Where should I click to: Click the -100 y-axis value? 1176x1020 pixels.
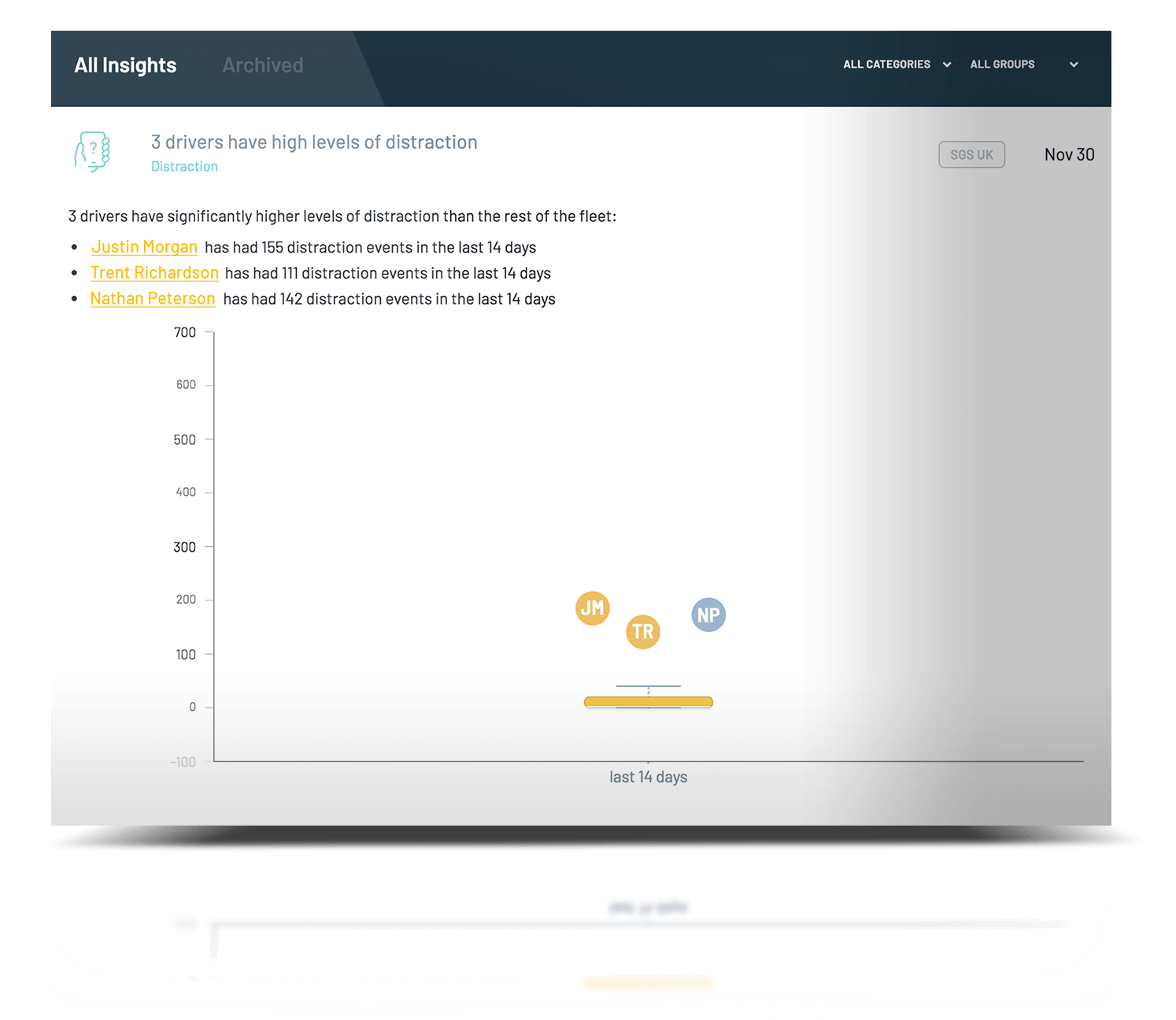point(183,763)
